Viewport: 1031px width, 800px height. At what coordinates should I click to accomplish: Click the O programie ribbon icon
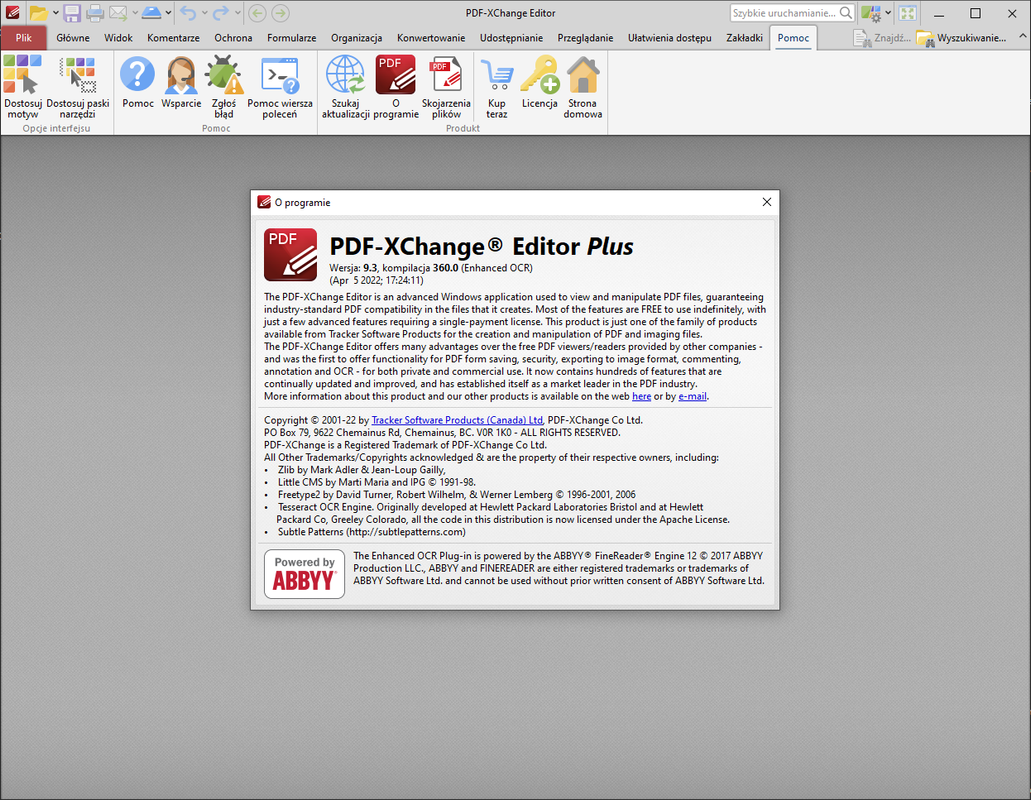(395, 87)
